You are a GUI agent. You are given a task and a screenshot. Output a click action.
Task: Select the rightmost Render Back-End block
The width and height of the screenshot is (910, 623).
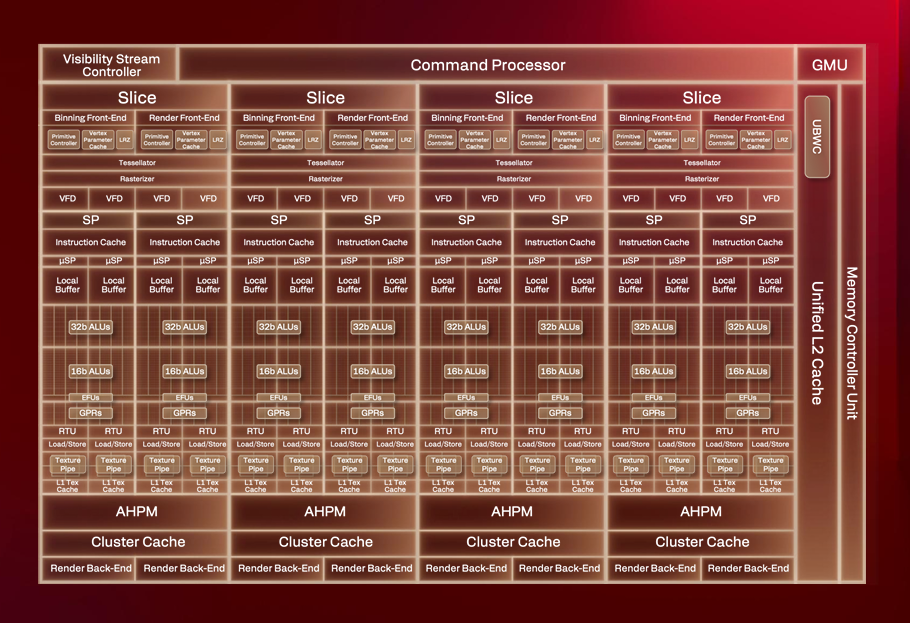(x=748, y=569)
